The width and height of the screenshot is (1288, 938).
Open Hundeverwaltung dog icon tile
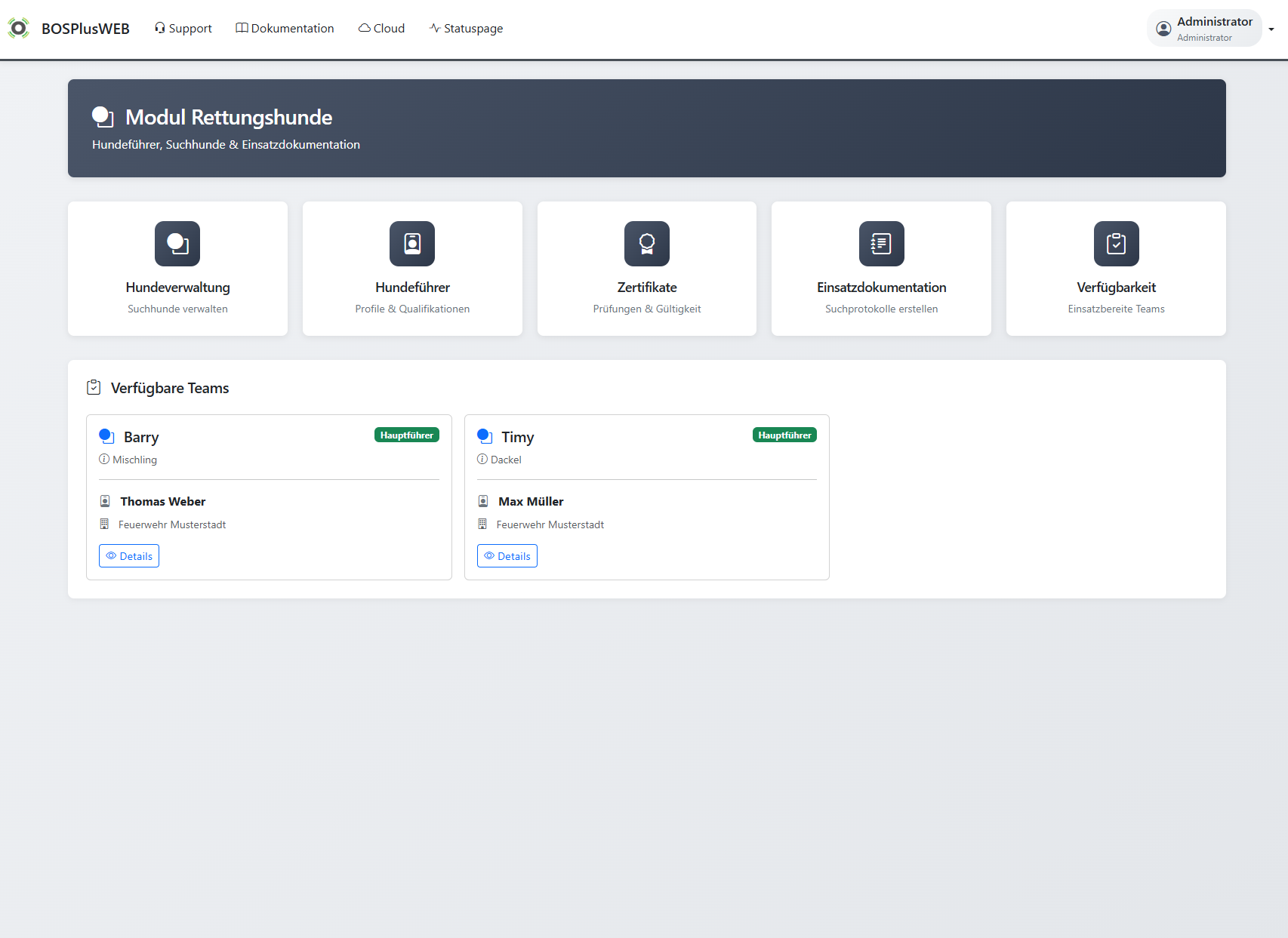(x=177, y=244)
